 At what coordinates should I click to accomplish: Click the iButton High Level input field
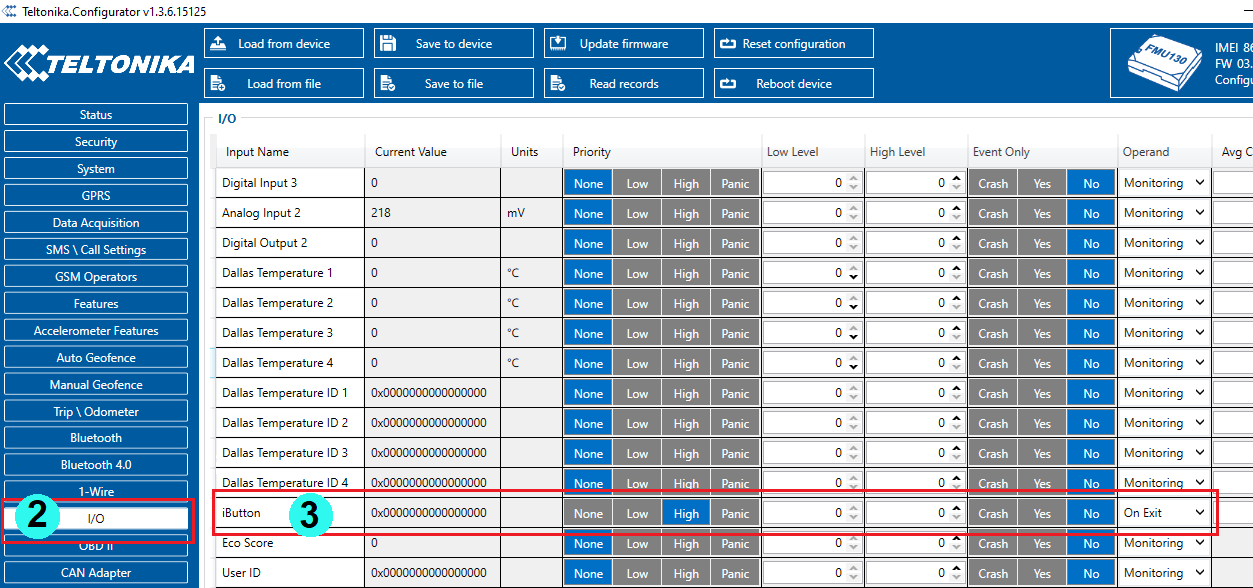[906, 513]
